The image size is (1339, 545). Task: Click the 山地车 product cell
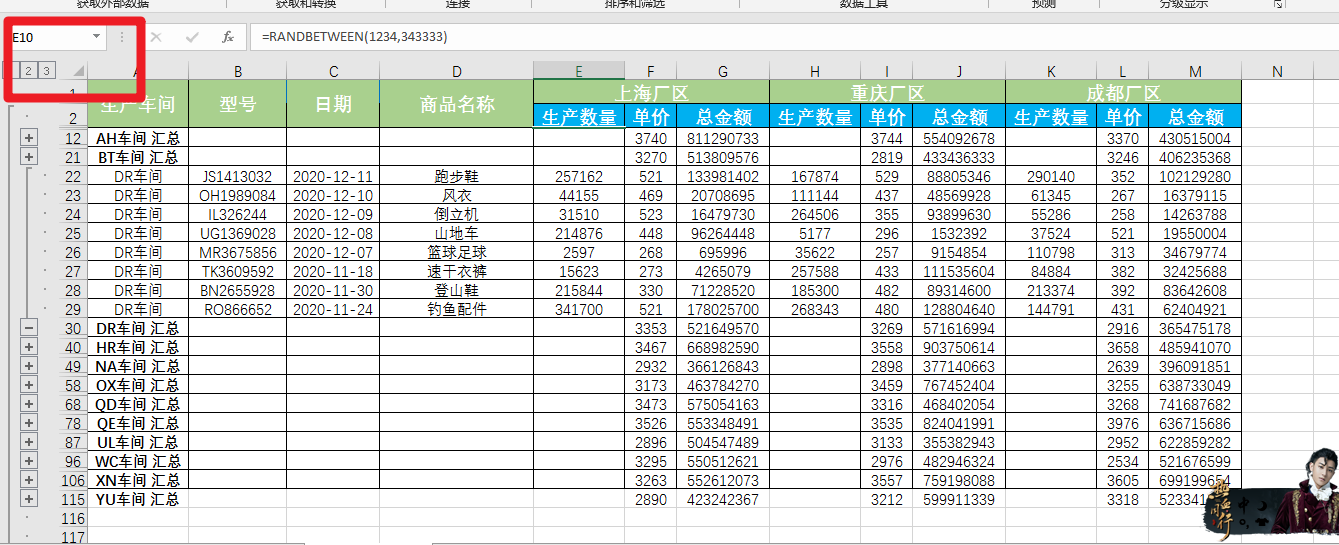pos(457,233)
